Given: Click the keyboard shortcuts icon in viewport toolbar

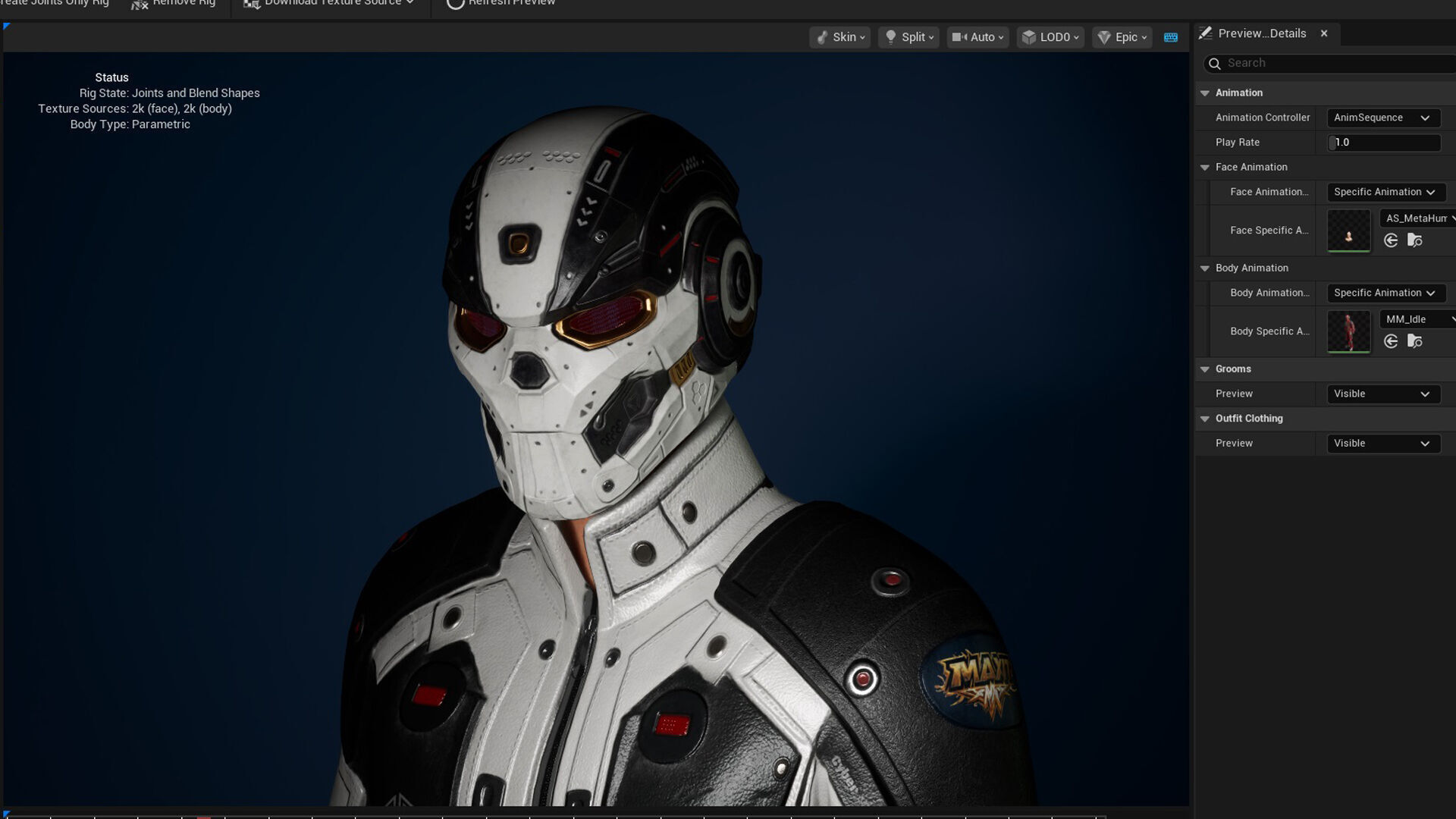Looking at the screenshot, I should point(1170,37).
